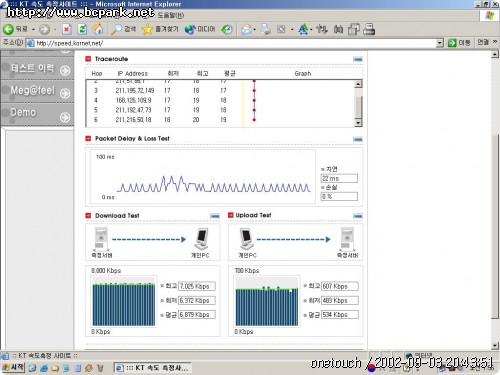Open Favorites star button

point(160,29)
